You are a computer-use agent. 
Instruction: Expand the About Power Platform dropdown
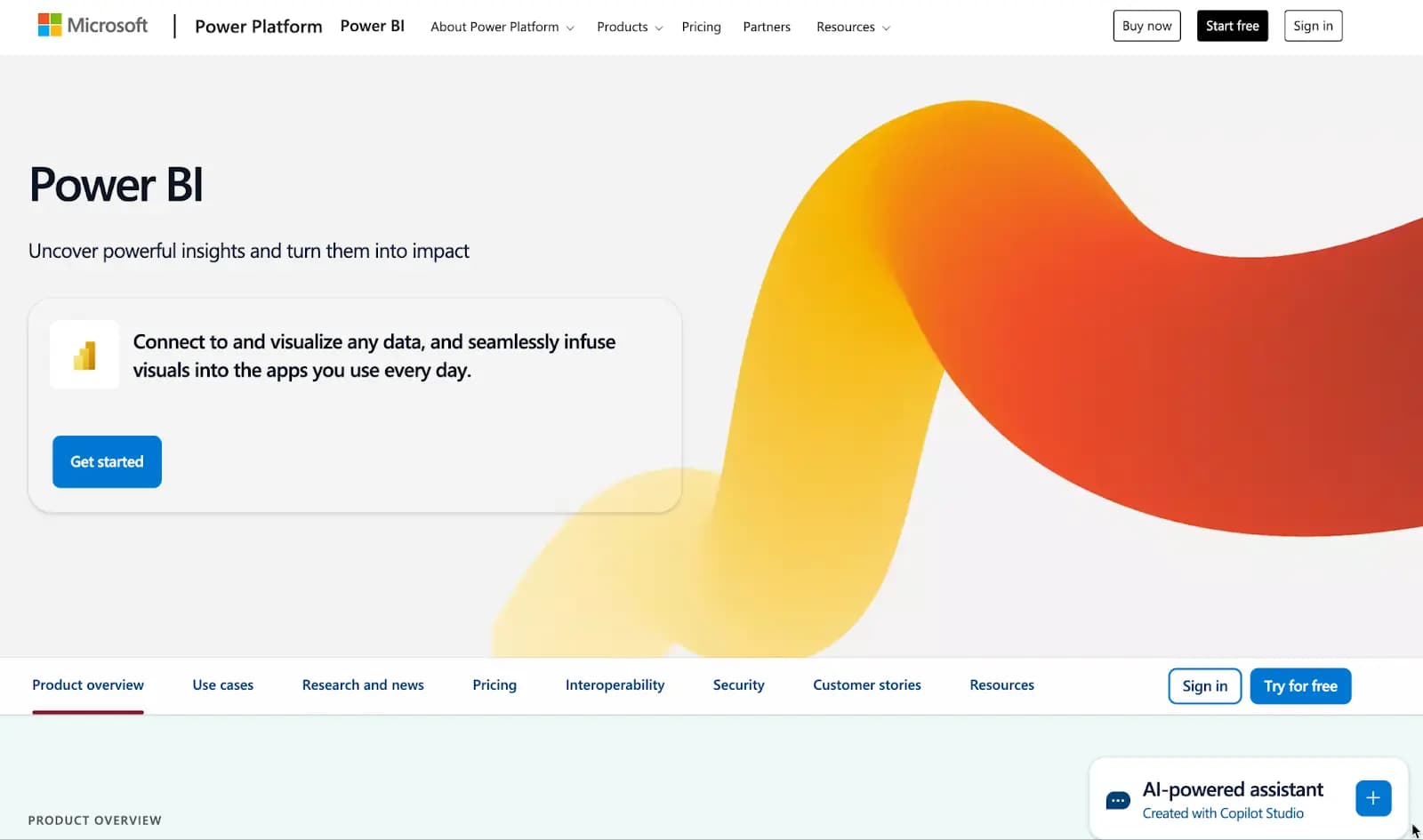click(502, 27)
